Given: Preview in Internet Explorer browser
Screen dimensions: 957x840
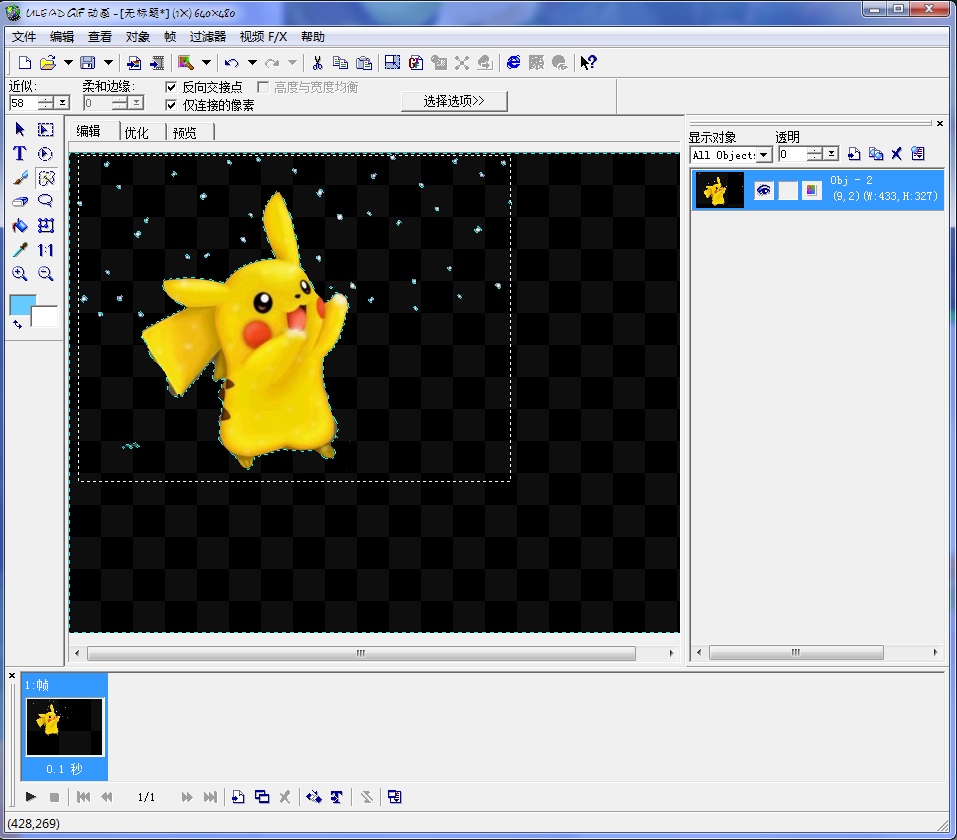Looking at the screenshot, I should [514, 62].
